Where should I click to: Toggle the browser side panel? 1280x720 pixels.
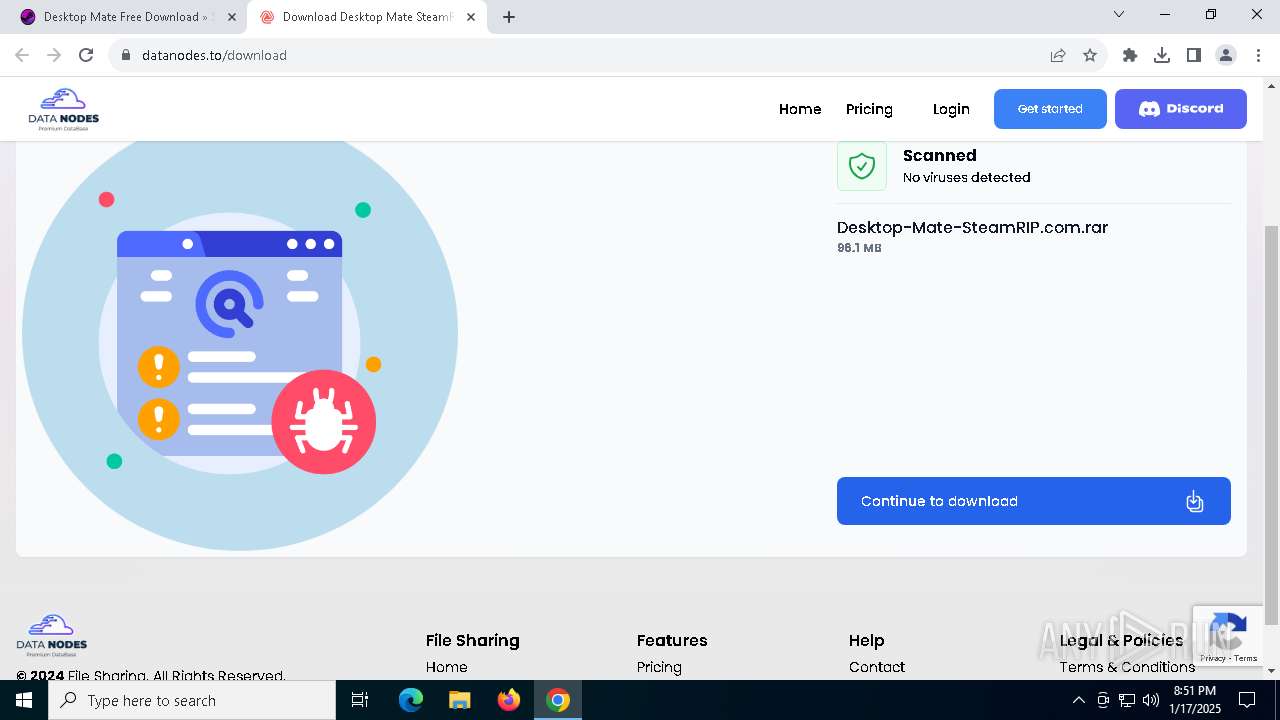[1194, 55]
